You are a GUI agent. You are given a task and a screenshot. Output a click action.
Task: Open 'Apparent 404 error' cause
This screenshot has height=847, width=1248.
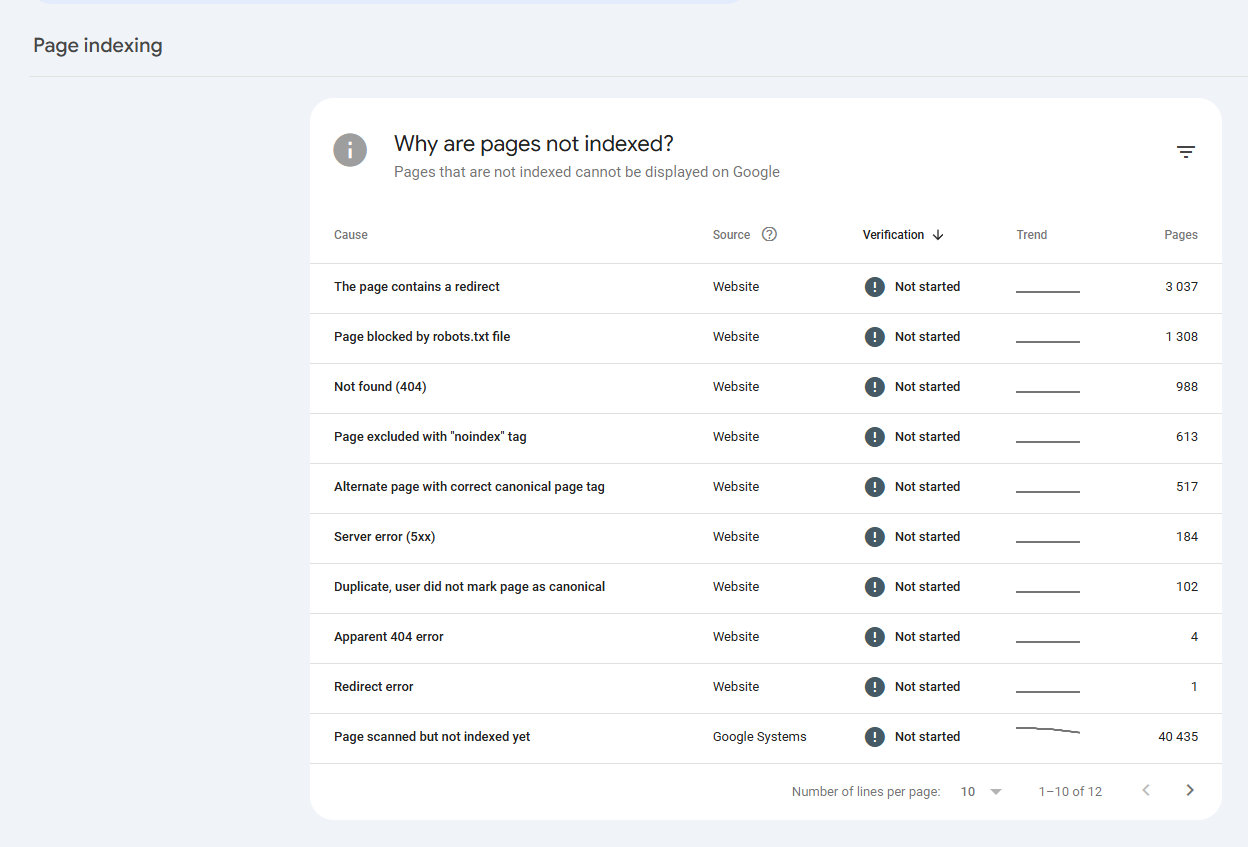pyautogui.click(x=389, y=637)
